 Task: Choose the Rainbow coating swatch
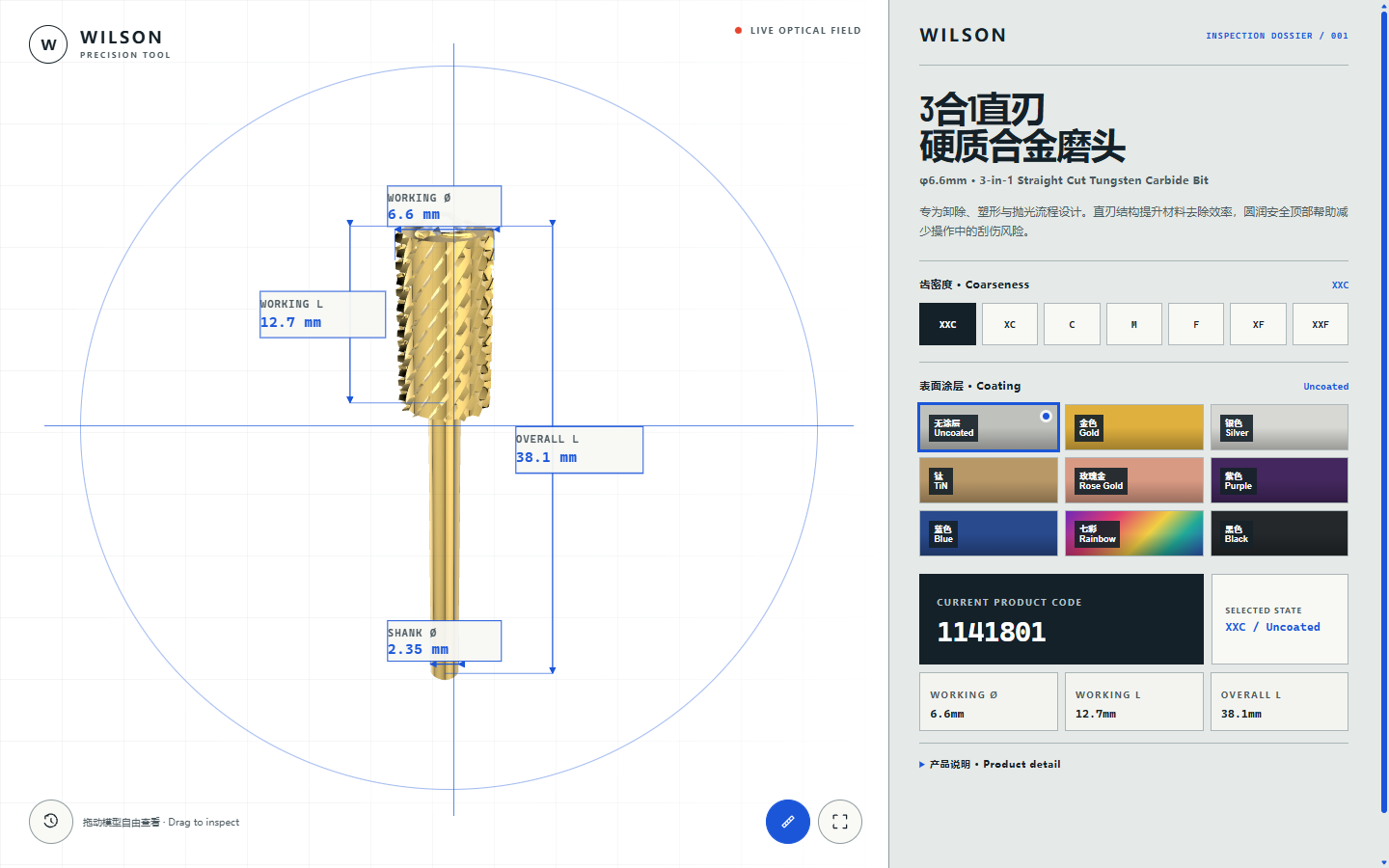1134,533
